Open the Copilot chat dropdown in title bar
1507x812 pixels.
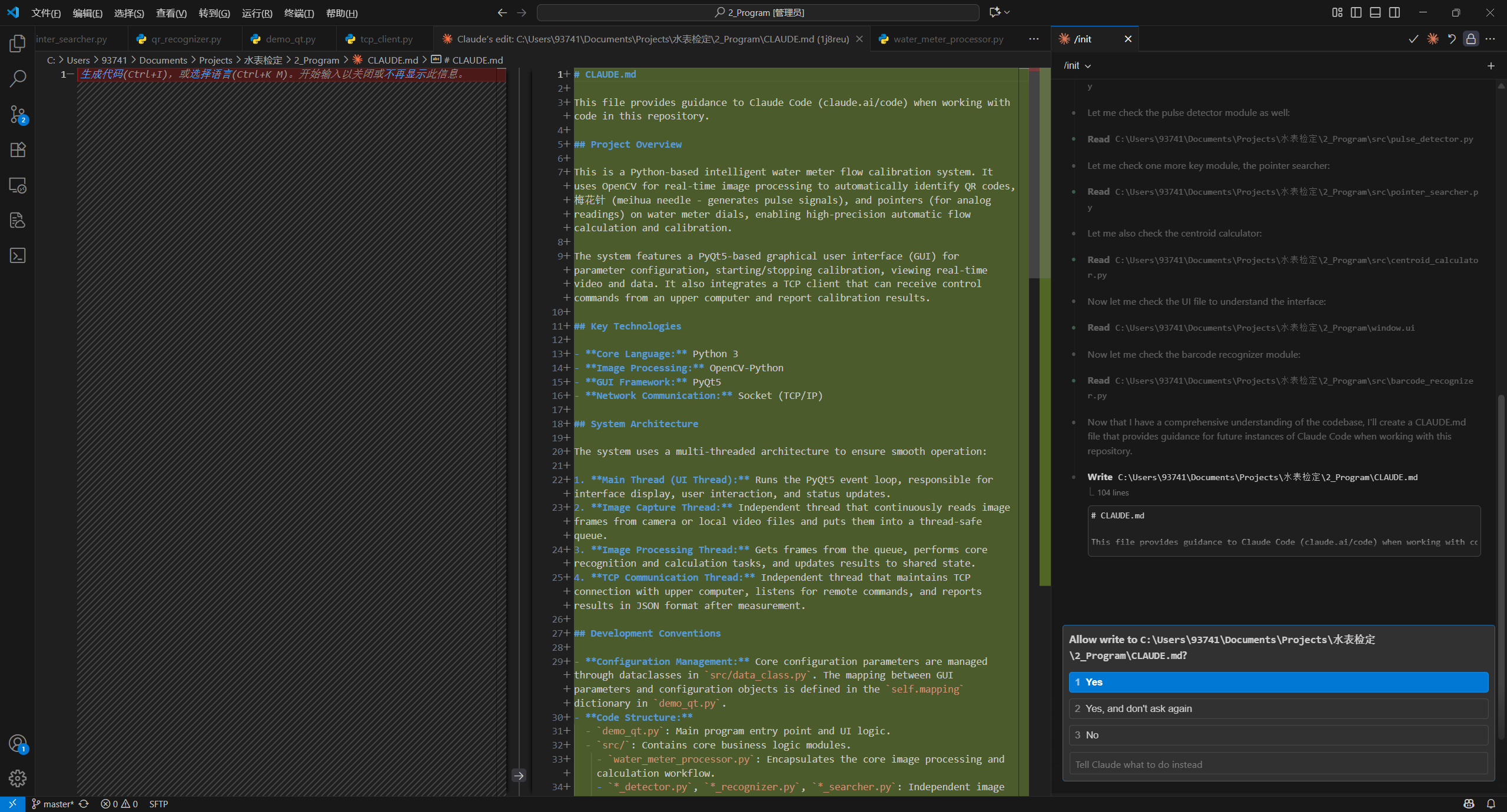click(1007, 12)
